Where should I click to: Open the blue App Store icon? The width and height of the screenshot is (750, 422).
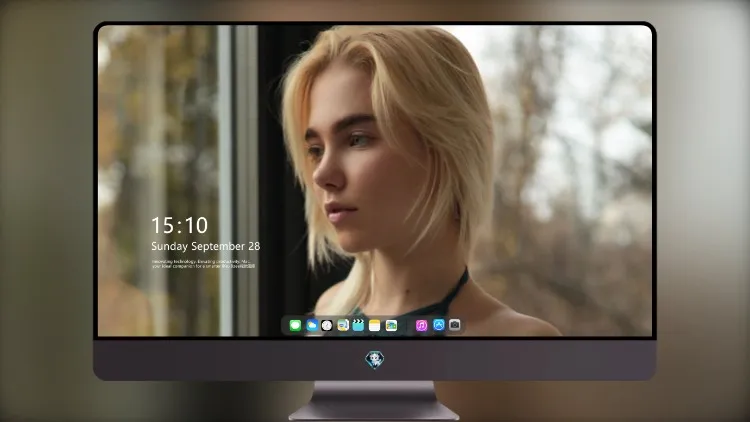click(x=439, y=325)
